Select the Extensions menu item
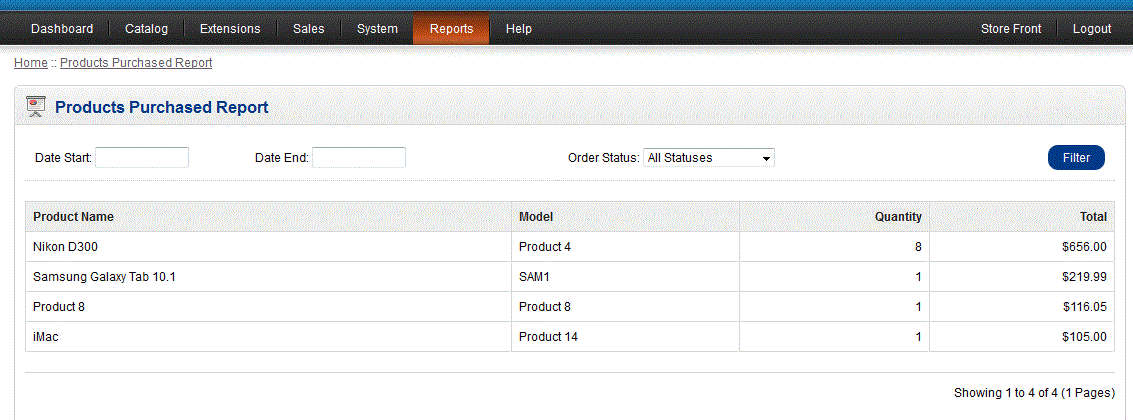This screenshot has width=1133, height=420. click(230, 29)
